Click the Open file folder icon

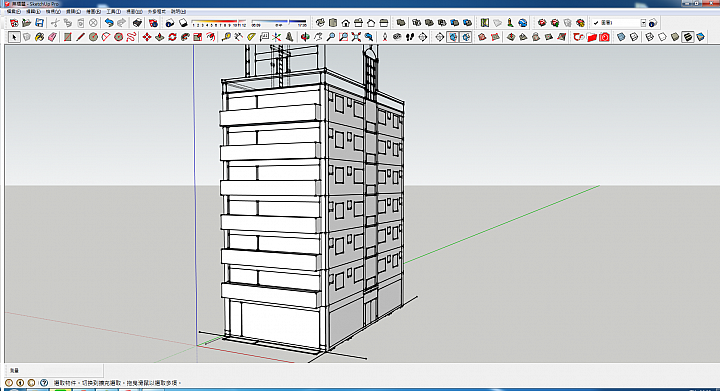(x=27, y=22)
